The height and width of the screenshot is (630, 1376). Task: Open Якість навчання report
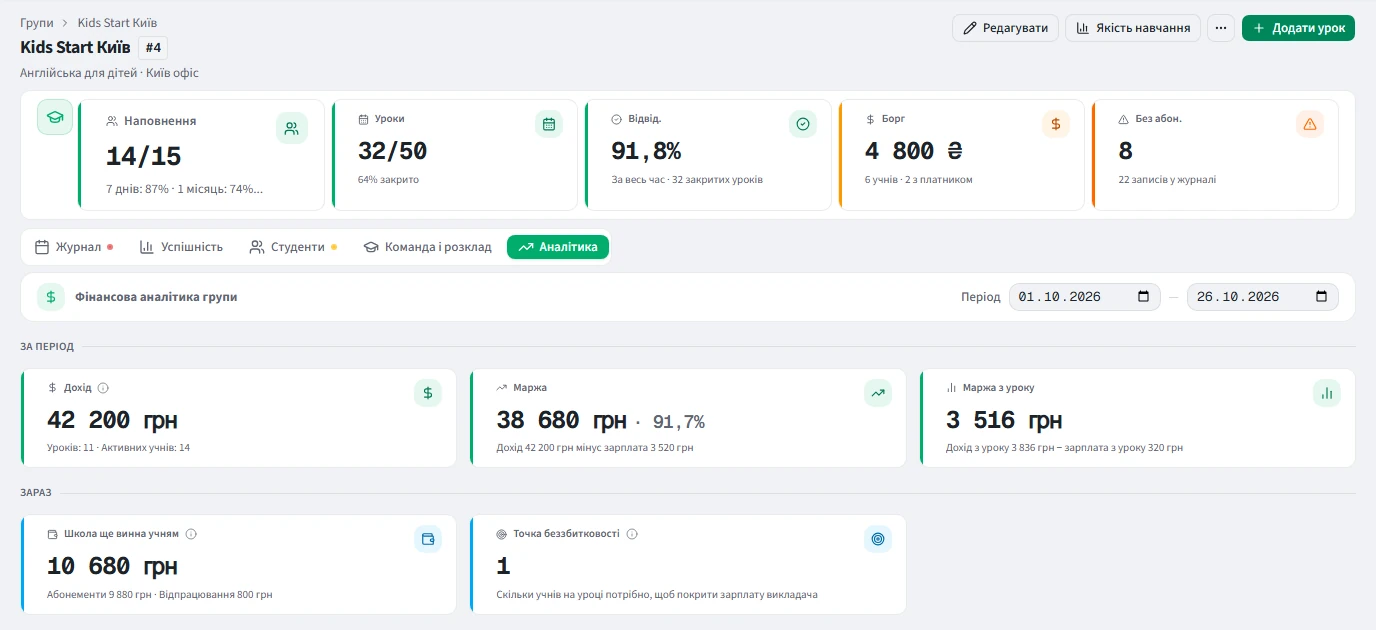point(1133,28)
